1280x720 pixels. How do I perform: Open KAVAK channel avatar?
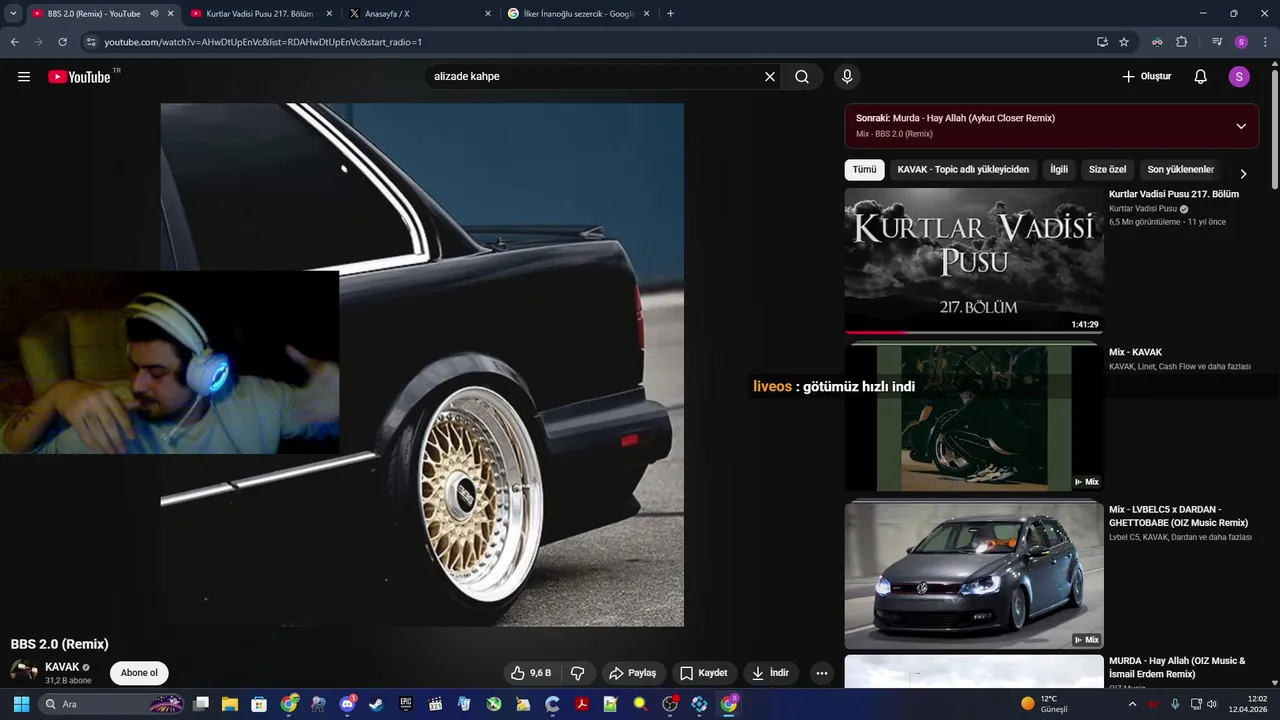(24, 672)
